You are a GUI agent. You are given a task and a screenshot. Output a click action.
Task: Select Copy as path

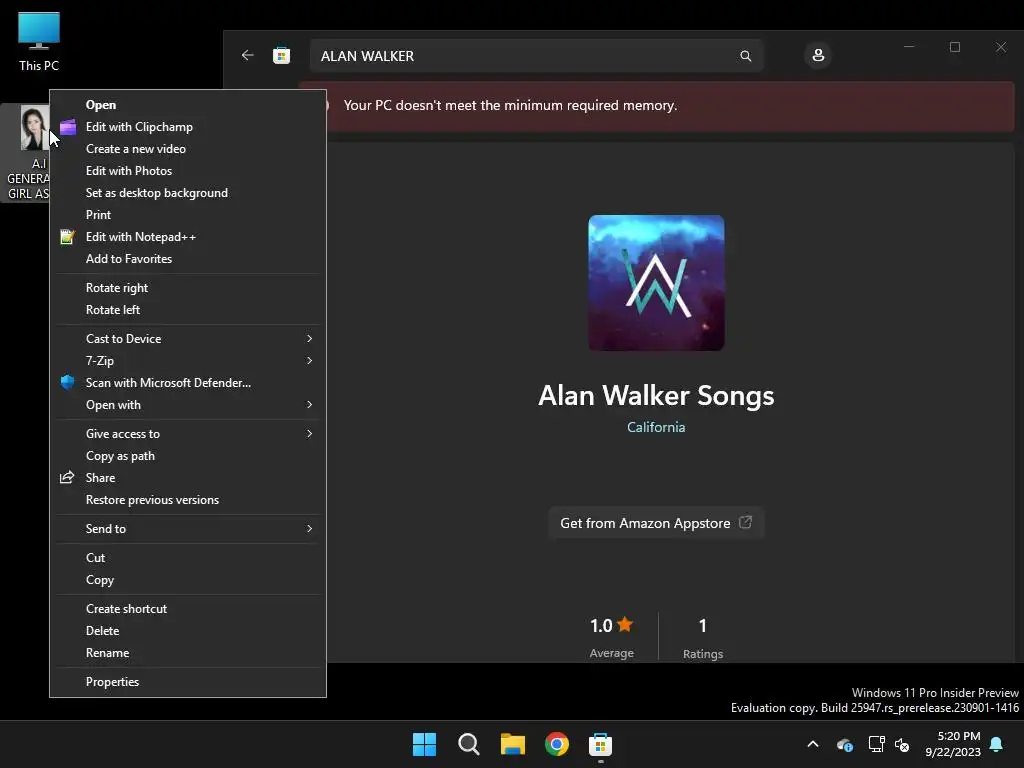coord(188,456)
